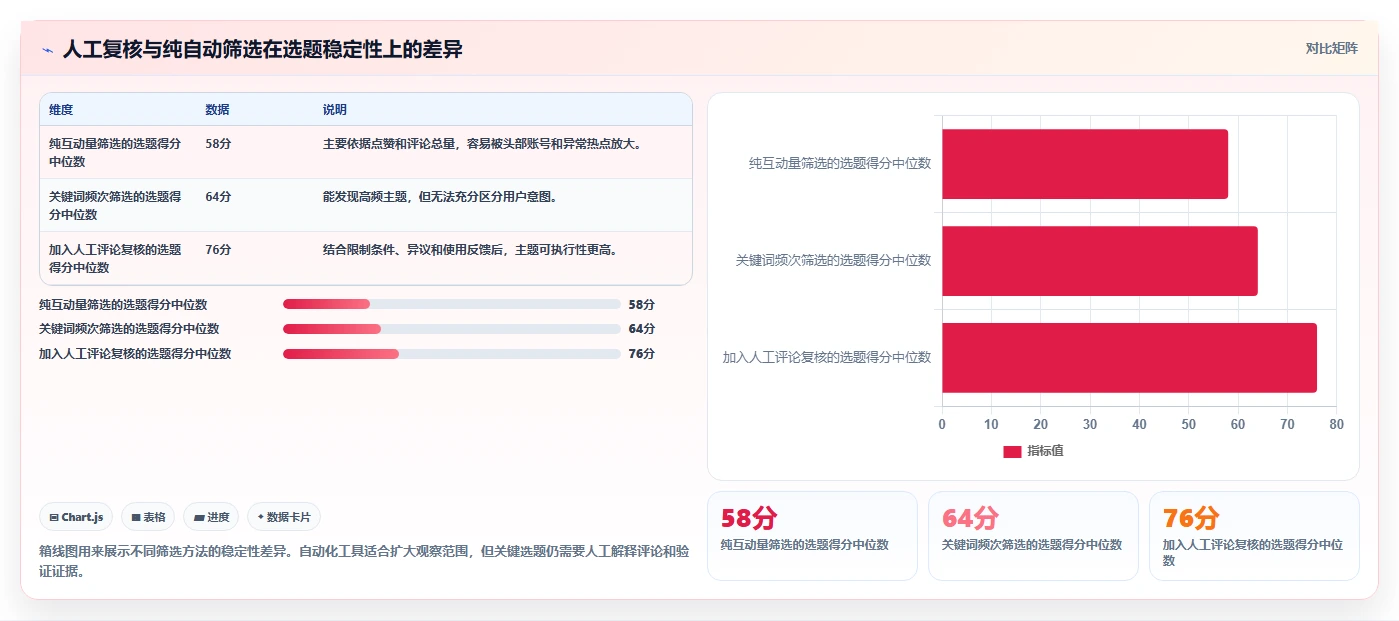
Task: Click the chart bar for 纯互动量筛选
Action: [1085, 164]
